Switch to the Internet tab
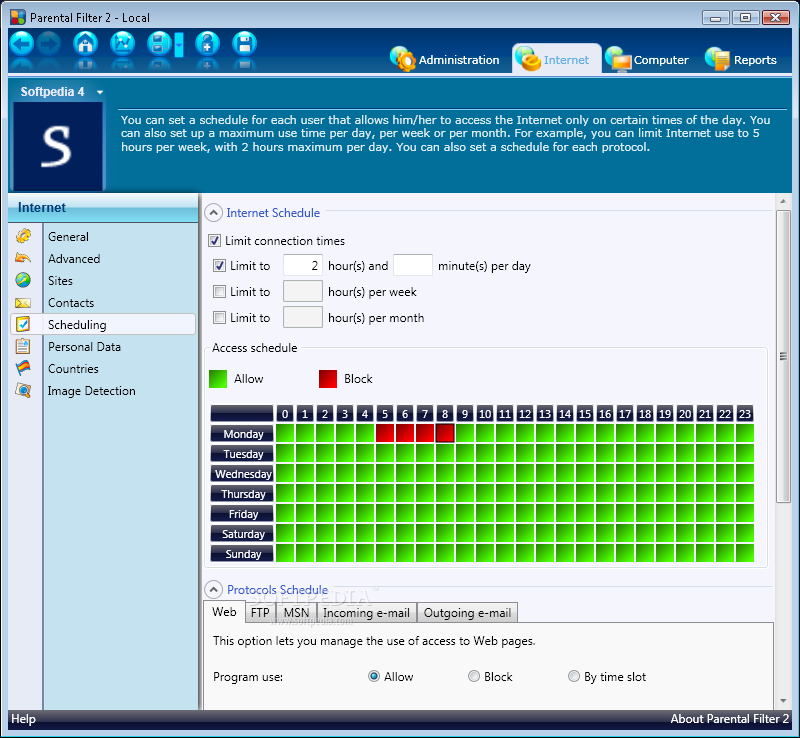Screen dimensions: 800x738 point(556,59)
